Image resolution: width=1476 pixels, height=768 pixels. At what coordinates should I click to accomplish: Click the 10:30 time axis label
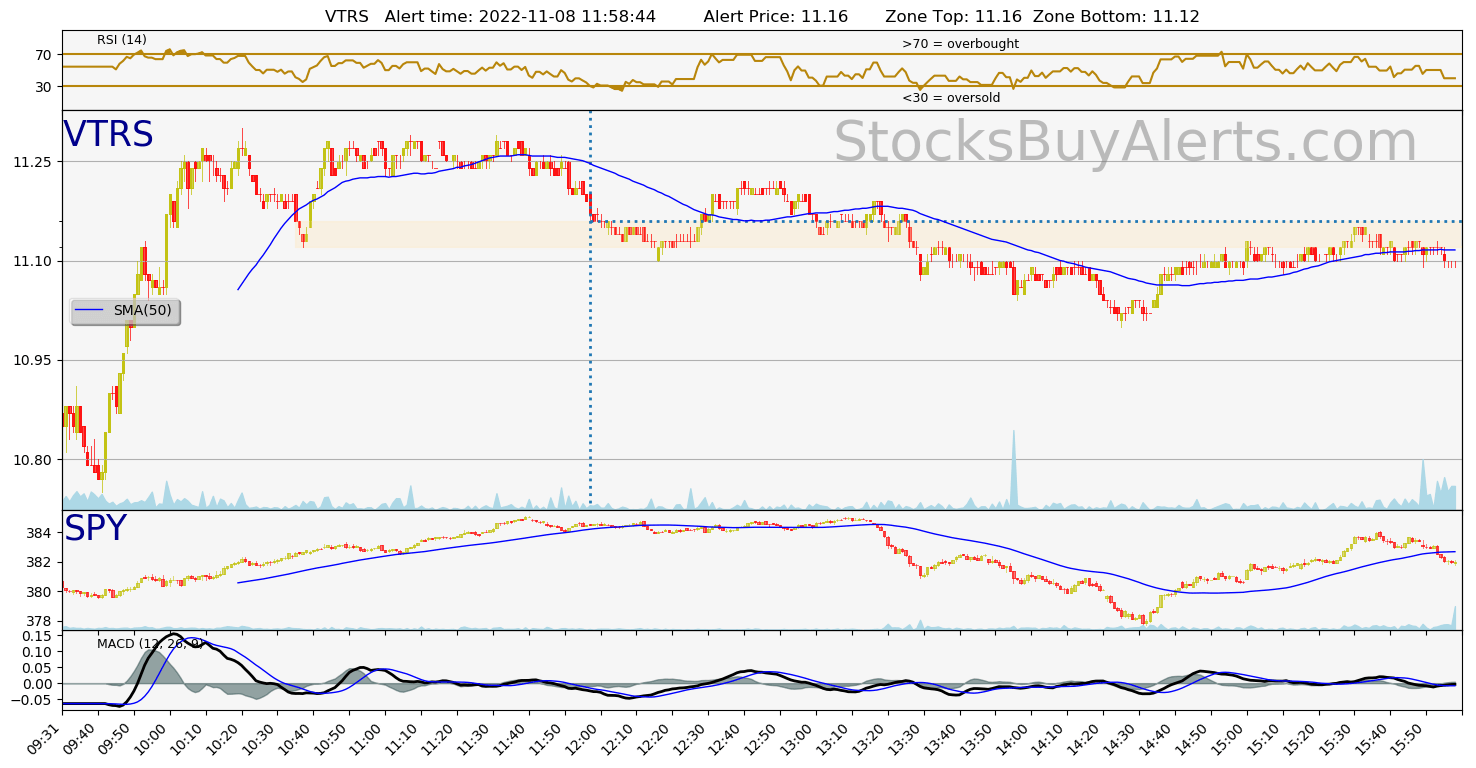[x=258, y=738]
